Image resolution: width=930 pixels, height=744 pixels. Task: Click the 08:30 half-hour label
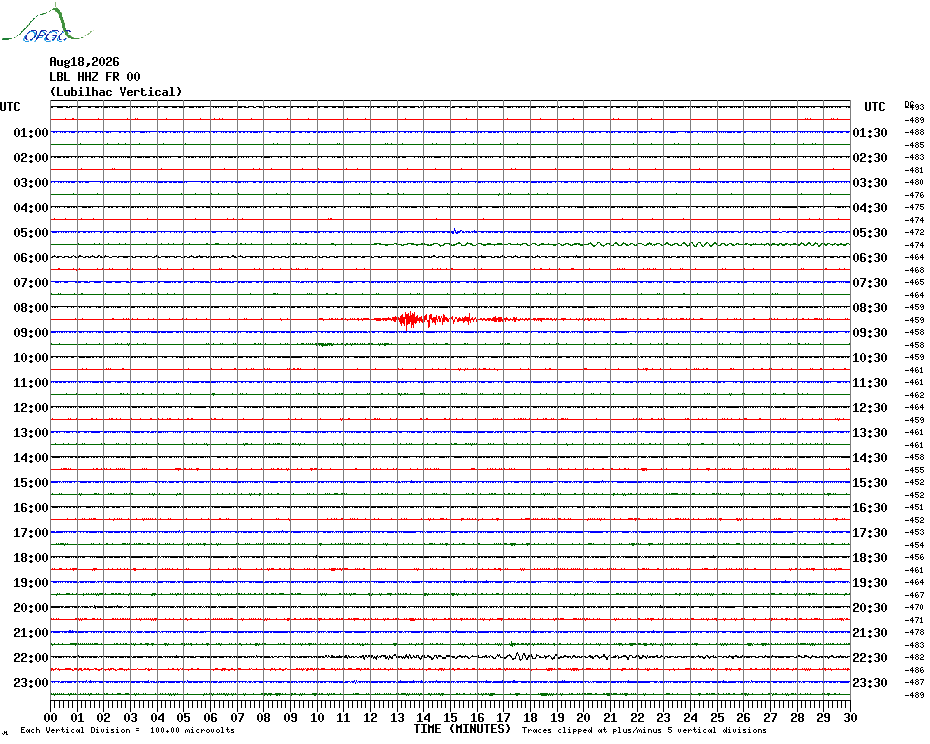pyautogui.click(x=870, y=307)
